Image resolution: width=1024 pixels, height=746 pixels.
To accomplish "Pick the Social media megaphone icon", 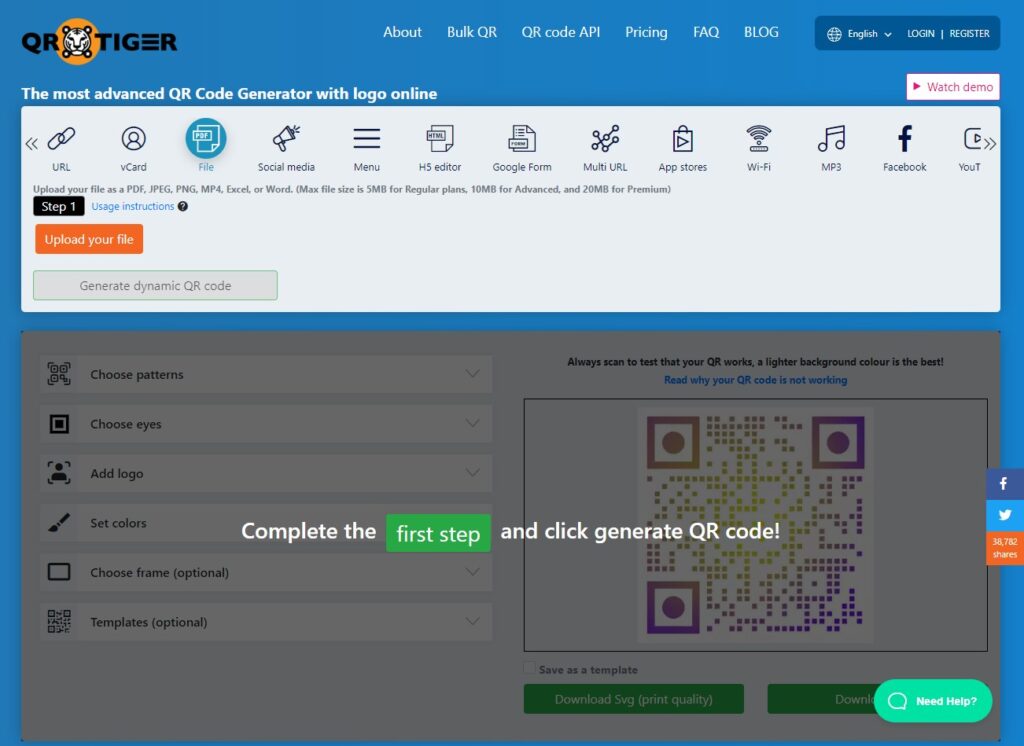I will (286, 138).
